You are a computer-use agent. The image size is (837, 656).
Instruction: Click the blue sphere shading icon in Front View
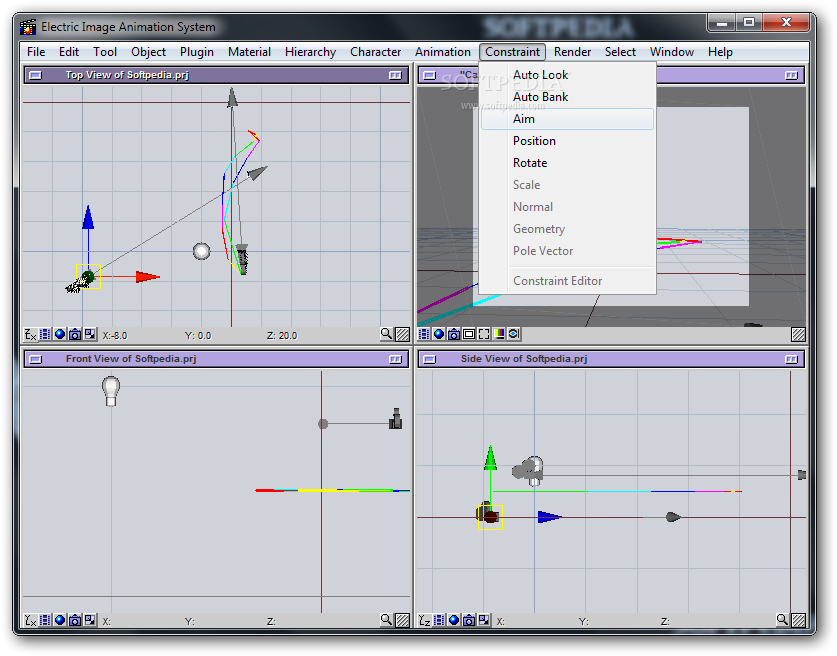[x=60, y=620]
